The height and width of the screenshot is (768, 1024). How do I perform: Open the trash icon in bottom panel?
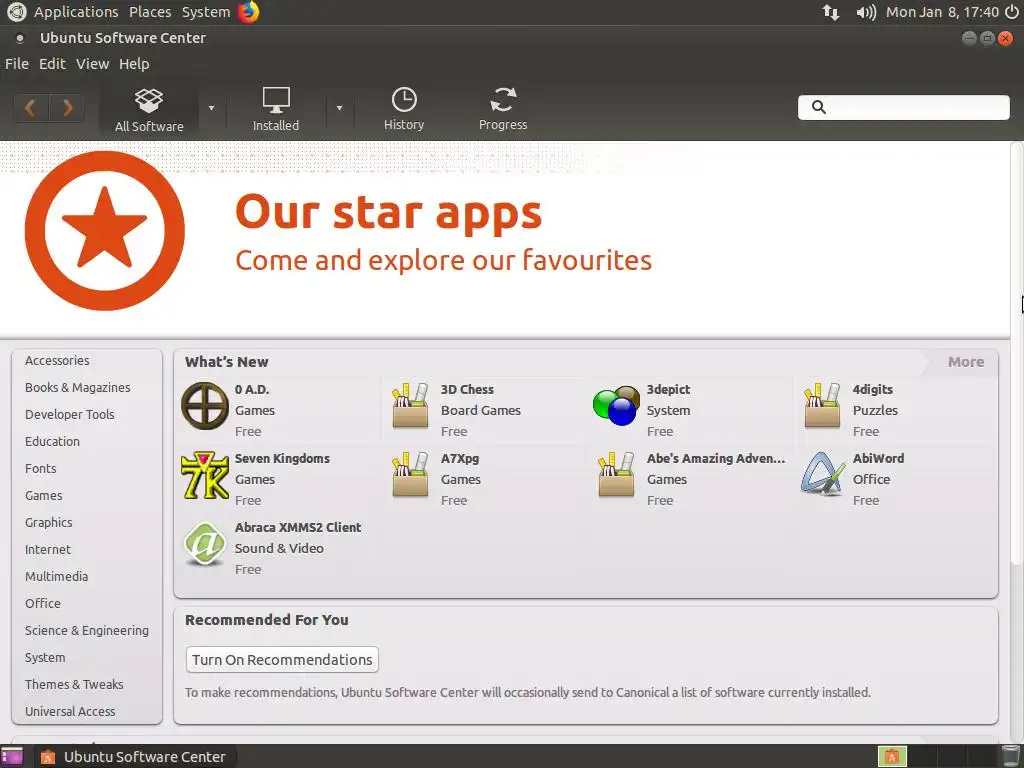pyautogui.click(x=1010, y=756)
